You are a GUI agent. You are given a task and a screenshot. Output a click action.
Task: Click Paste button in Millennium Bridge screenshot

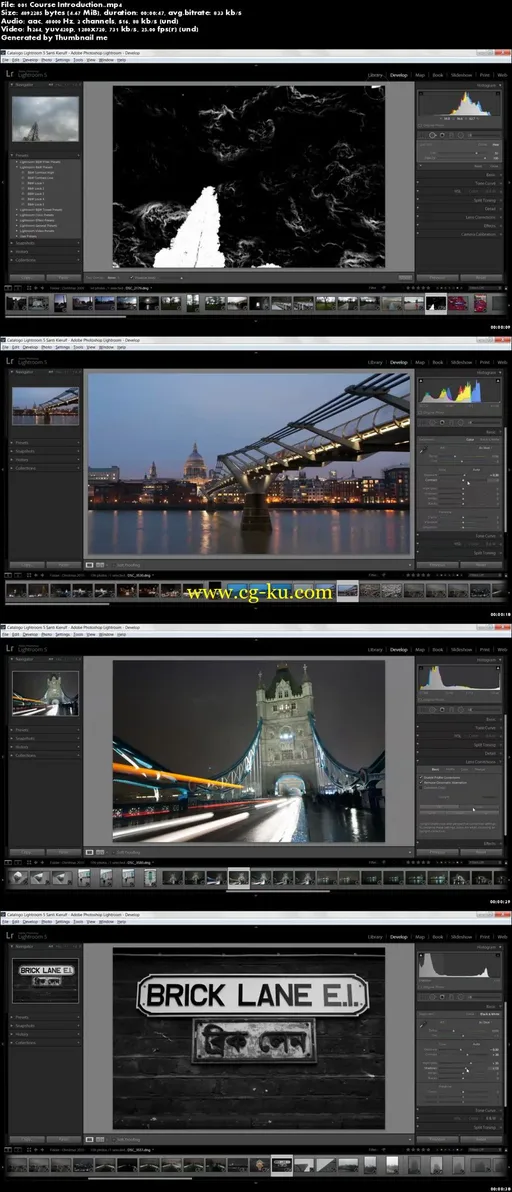point(63,565)
